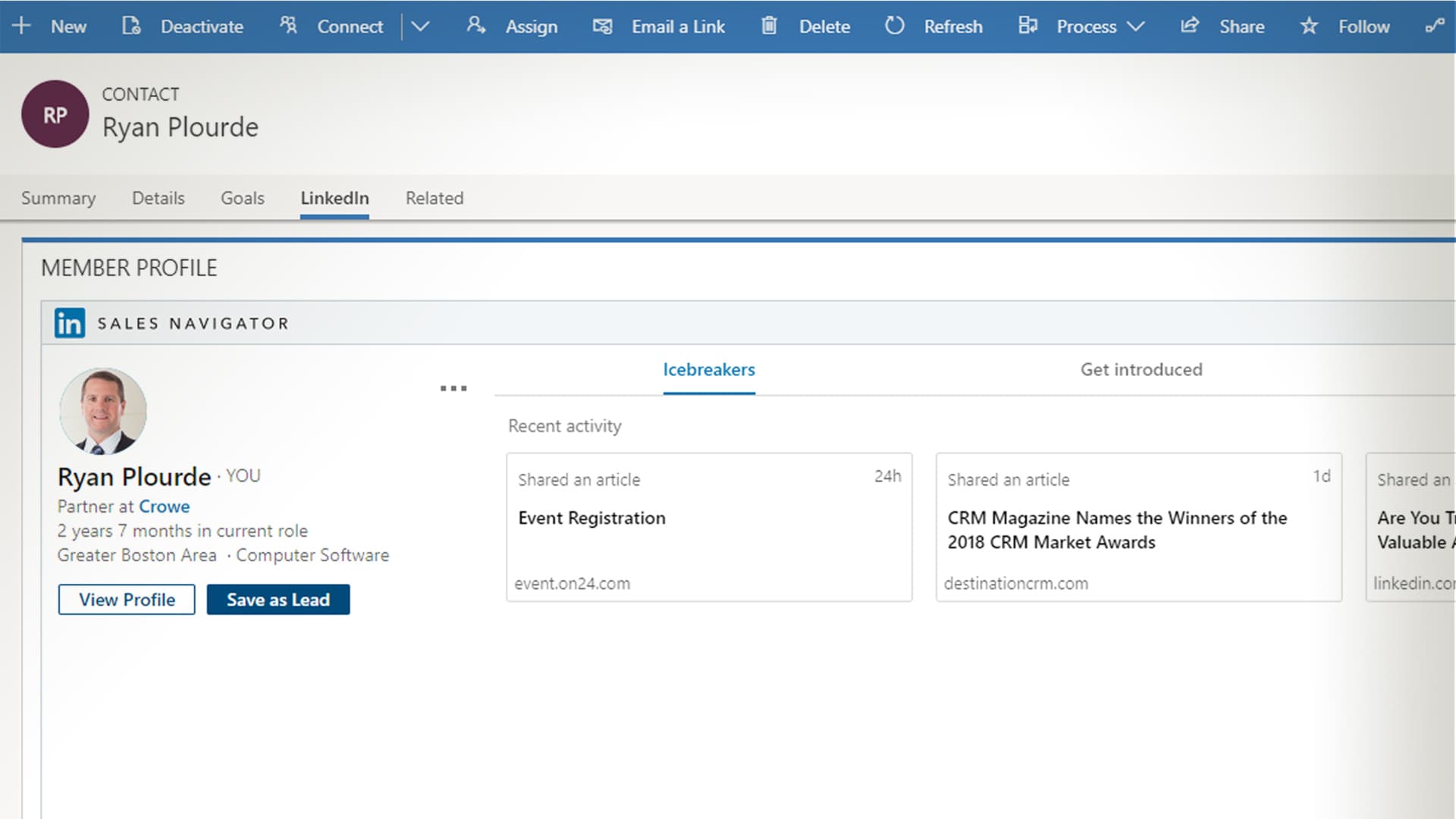Click the Delete trash icon
Image resolution: width=1456 pixels, height=819 pixels.
(x=769, y=26)
